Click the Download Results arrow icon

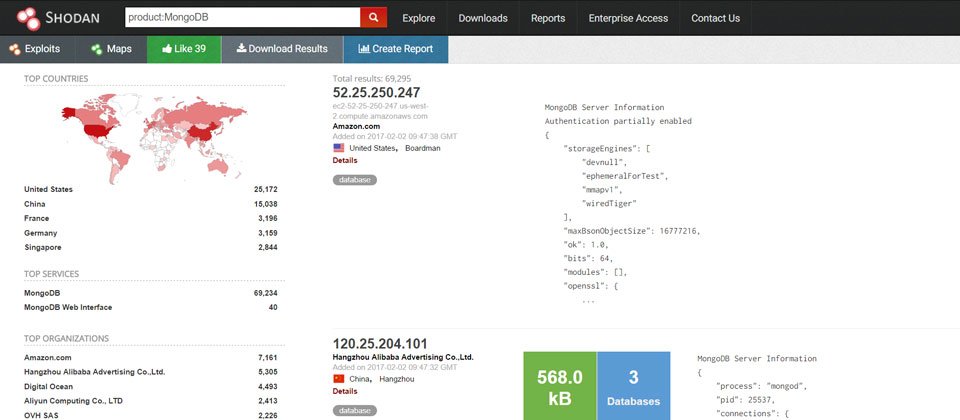pyautogui.click(x=241, y=49)
